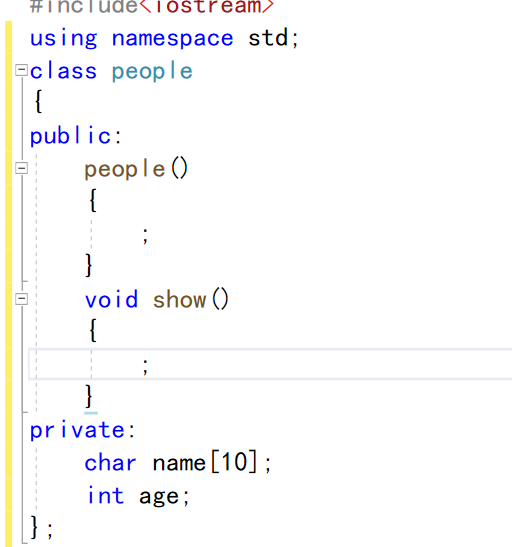Click the closing brace of show()

89,396
